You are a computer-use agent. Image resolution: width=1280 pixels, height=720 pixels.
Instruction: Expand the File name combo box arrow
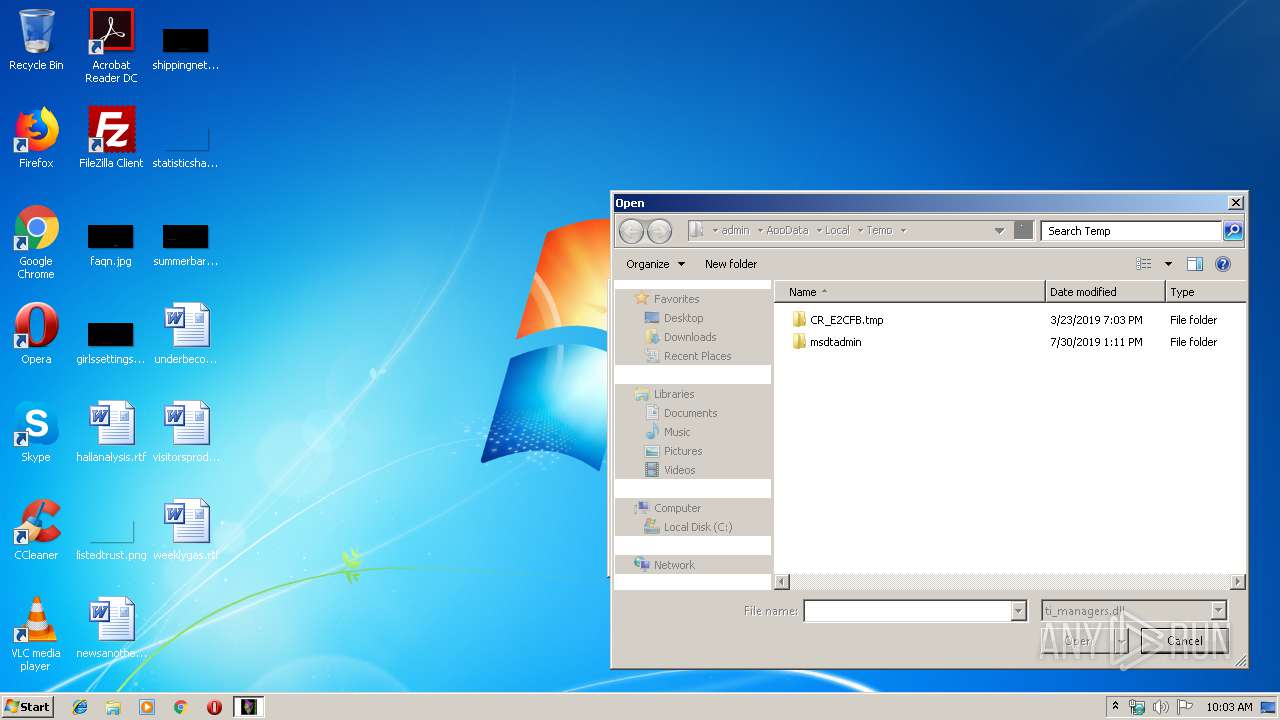[1018, 611]
